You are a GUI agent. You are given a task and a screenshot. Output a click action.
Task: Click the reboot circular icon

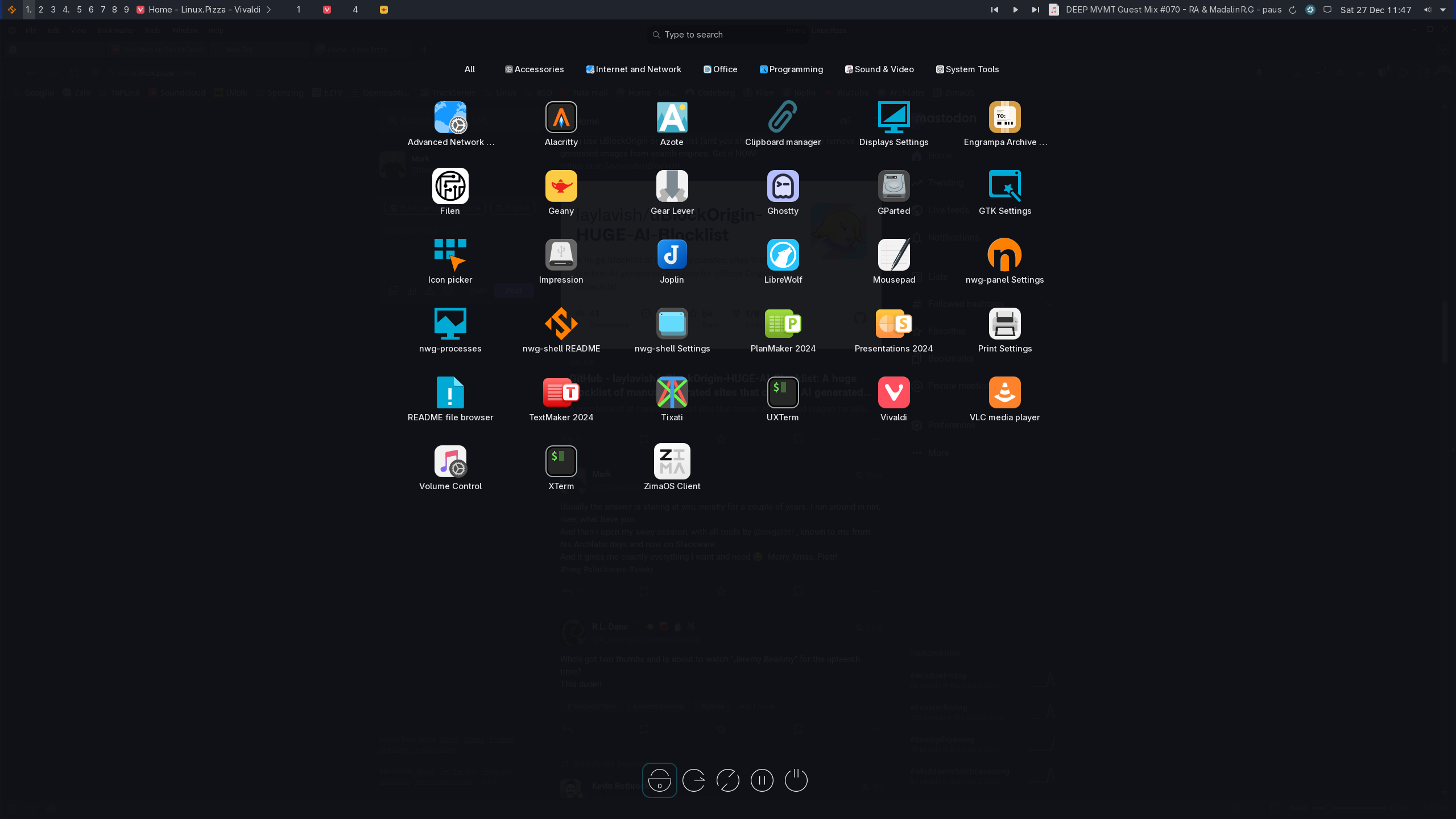click(x=728, y=780)
